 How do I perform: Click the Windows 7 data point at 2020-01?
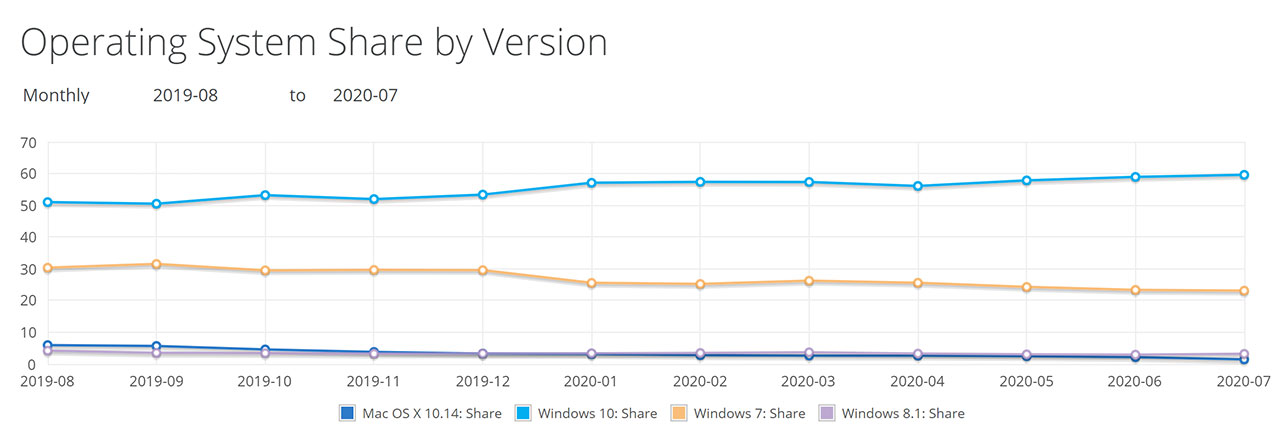point(591,283)
